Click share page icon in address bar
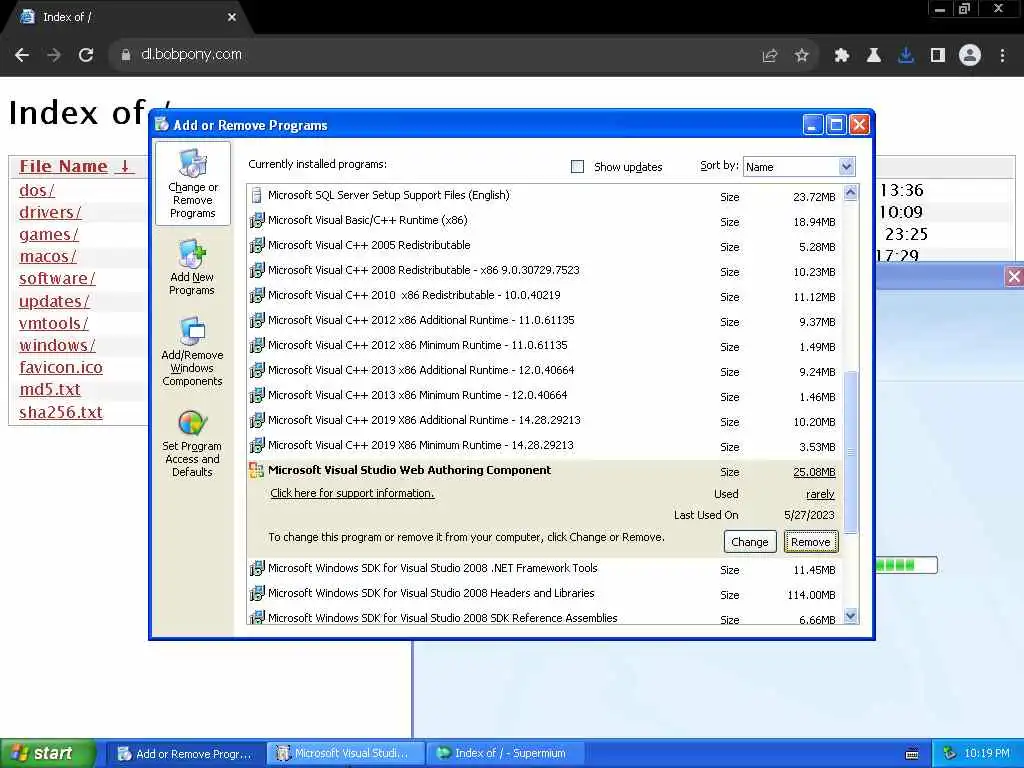The image size is (1024, 768). [770, 56]
